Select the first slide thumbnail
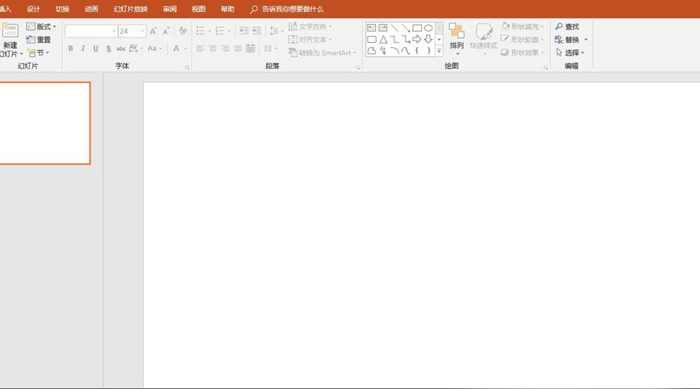 [45, 123]
